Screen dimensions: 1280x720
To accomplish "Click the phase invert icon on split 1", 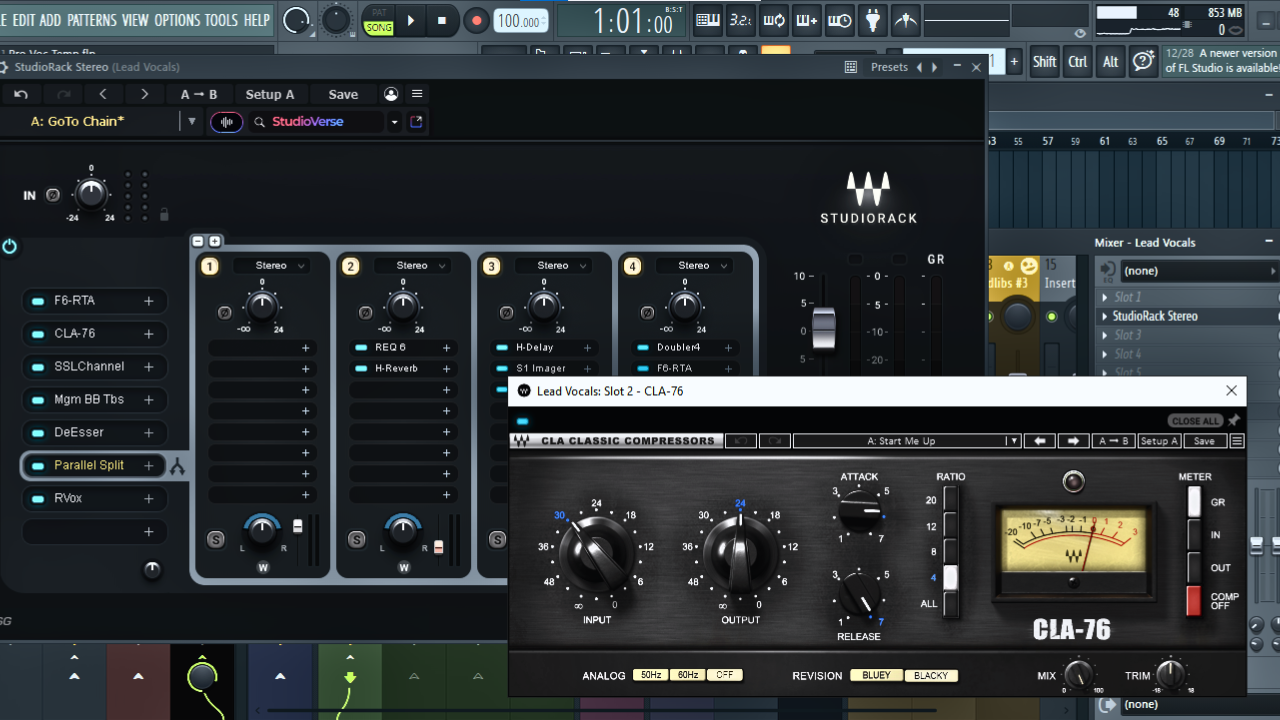I will tap(225, 313).
